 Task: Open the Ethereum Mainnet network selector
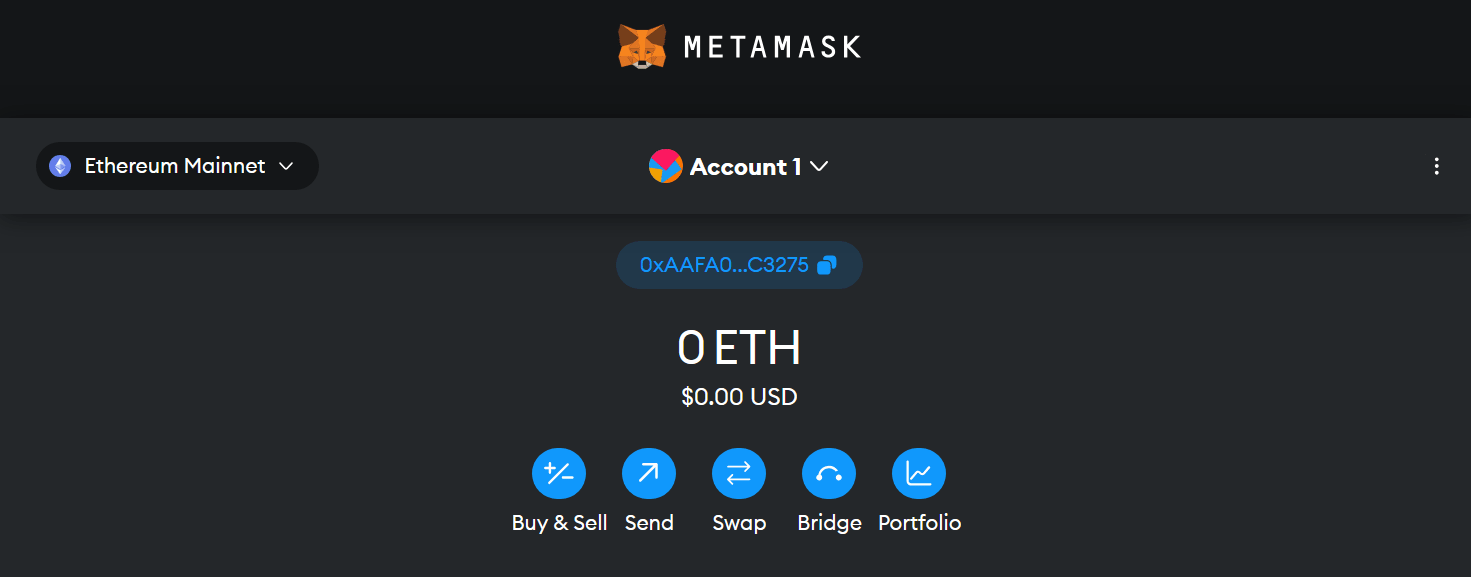[x=177, y=166]
